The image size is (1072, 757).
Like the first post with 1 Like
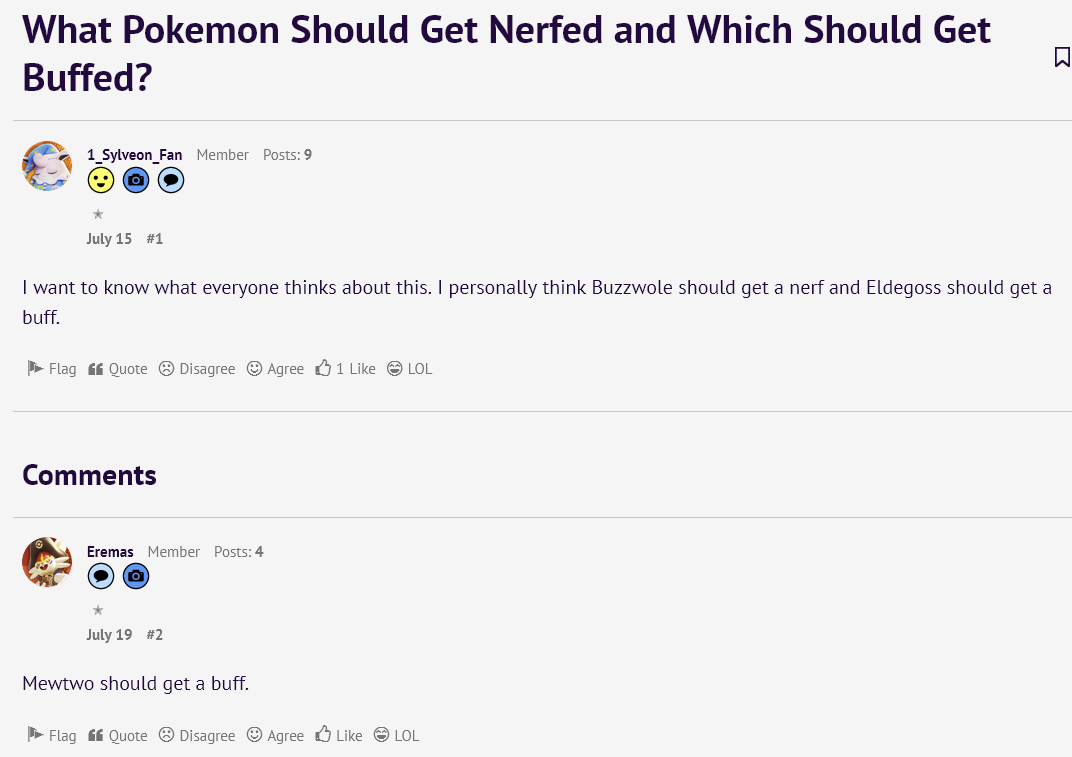click(x=345, y=369)
